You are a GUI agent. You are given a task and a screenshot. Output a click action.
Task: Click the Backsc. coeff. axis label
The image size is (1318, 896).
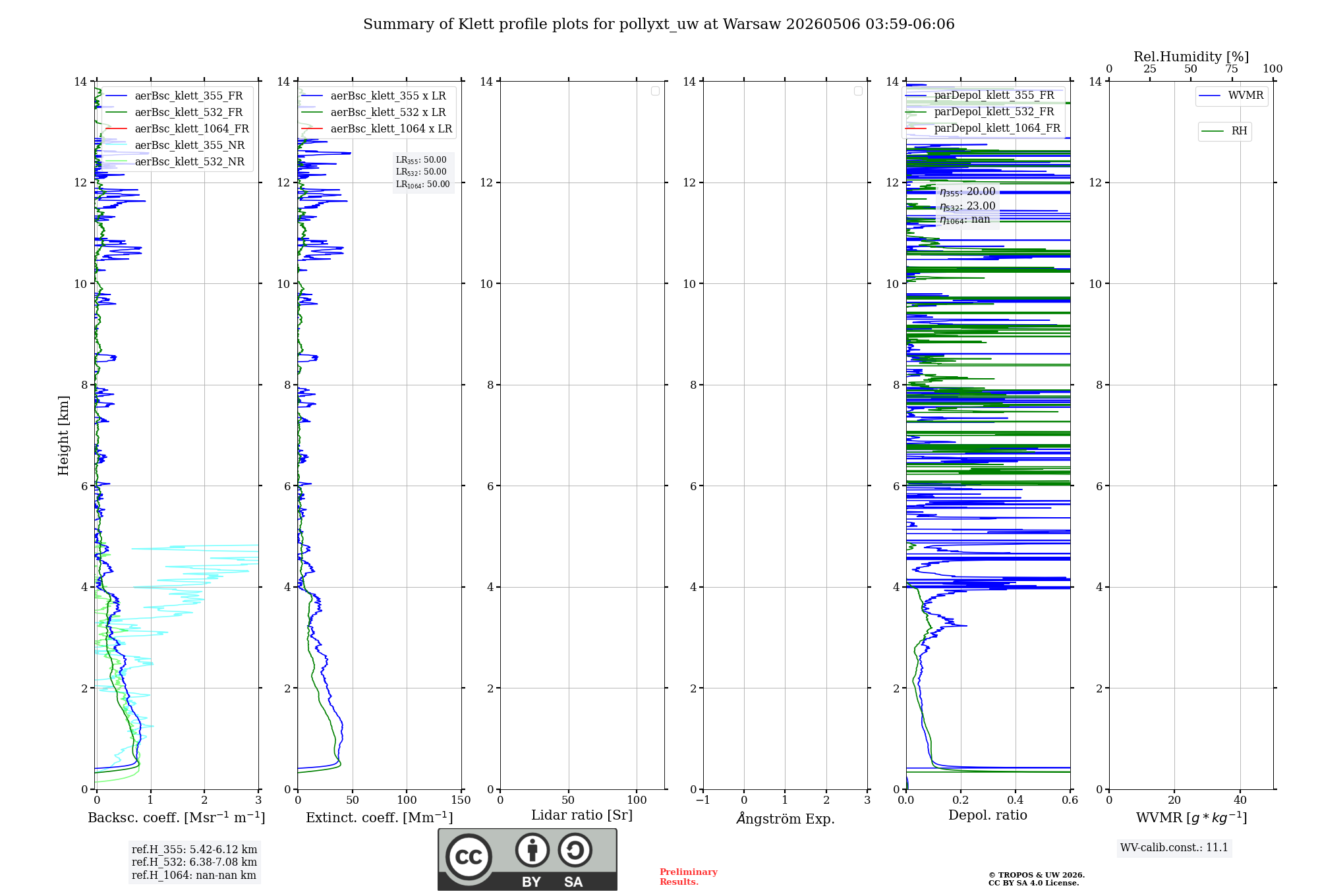177,818
